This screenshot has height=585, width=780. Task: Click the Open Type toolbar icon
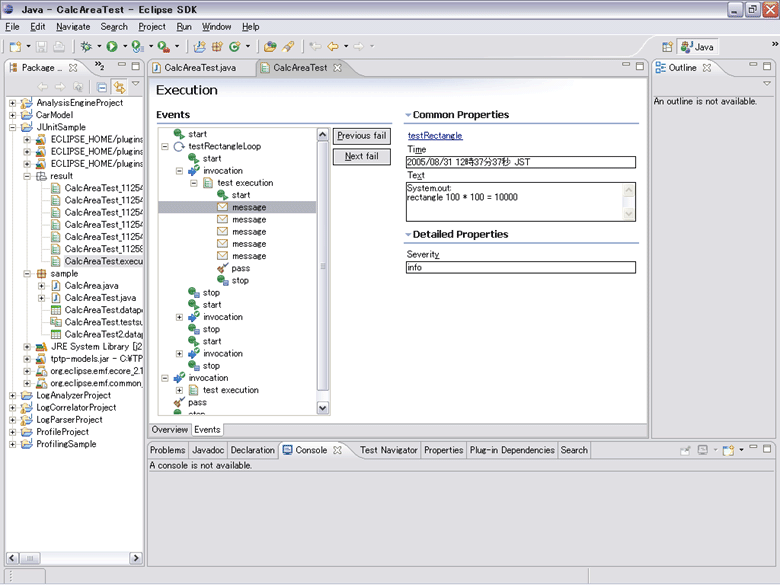pos(270,47)
